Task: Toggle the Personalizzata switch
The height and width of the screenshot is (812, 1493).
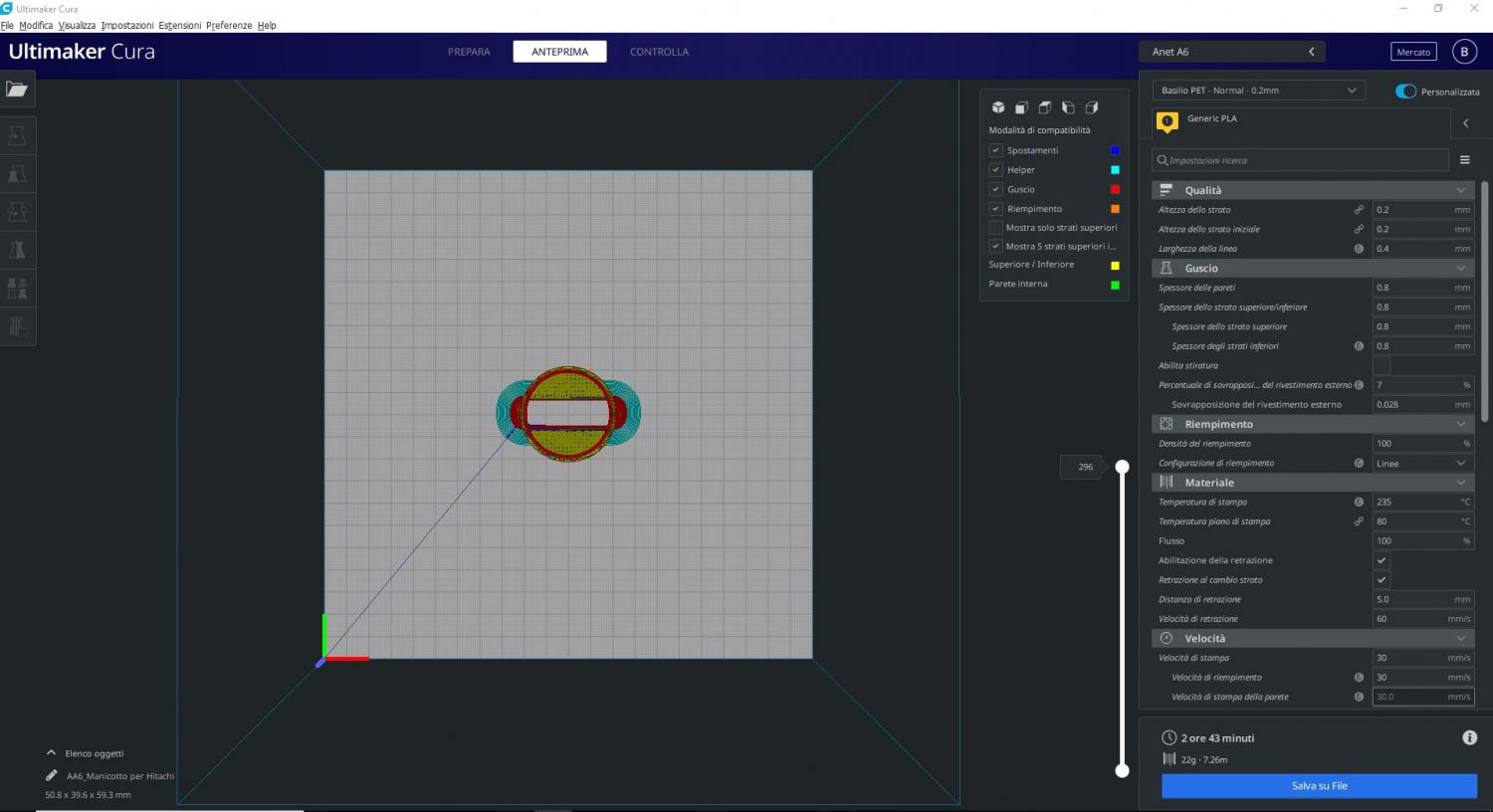Action: (1405, 92)
